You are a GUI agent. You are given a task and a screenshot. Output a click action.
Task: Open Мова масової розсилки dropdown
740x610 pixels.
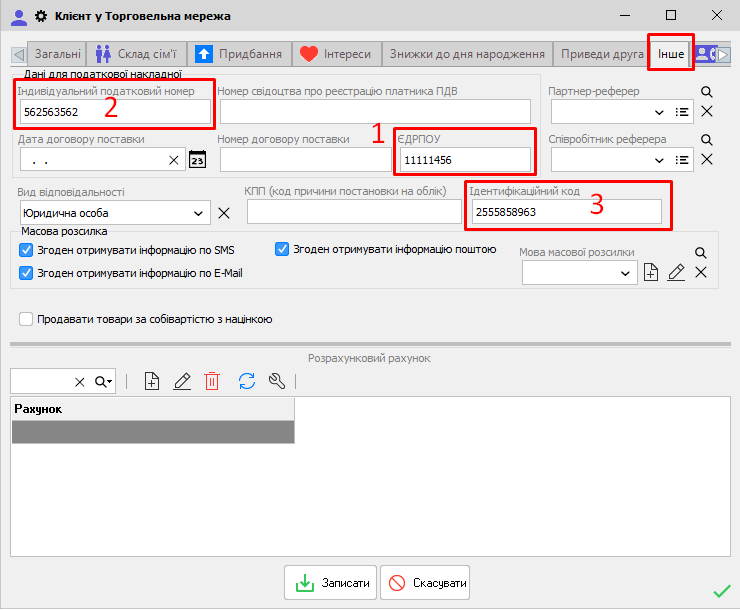[626, 272]
